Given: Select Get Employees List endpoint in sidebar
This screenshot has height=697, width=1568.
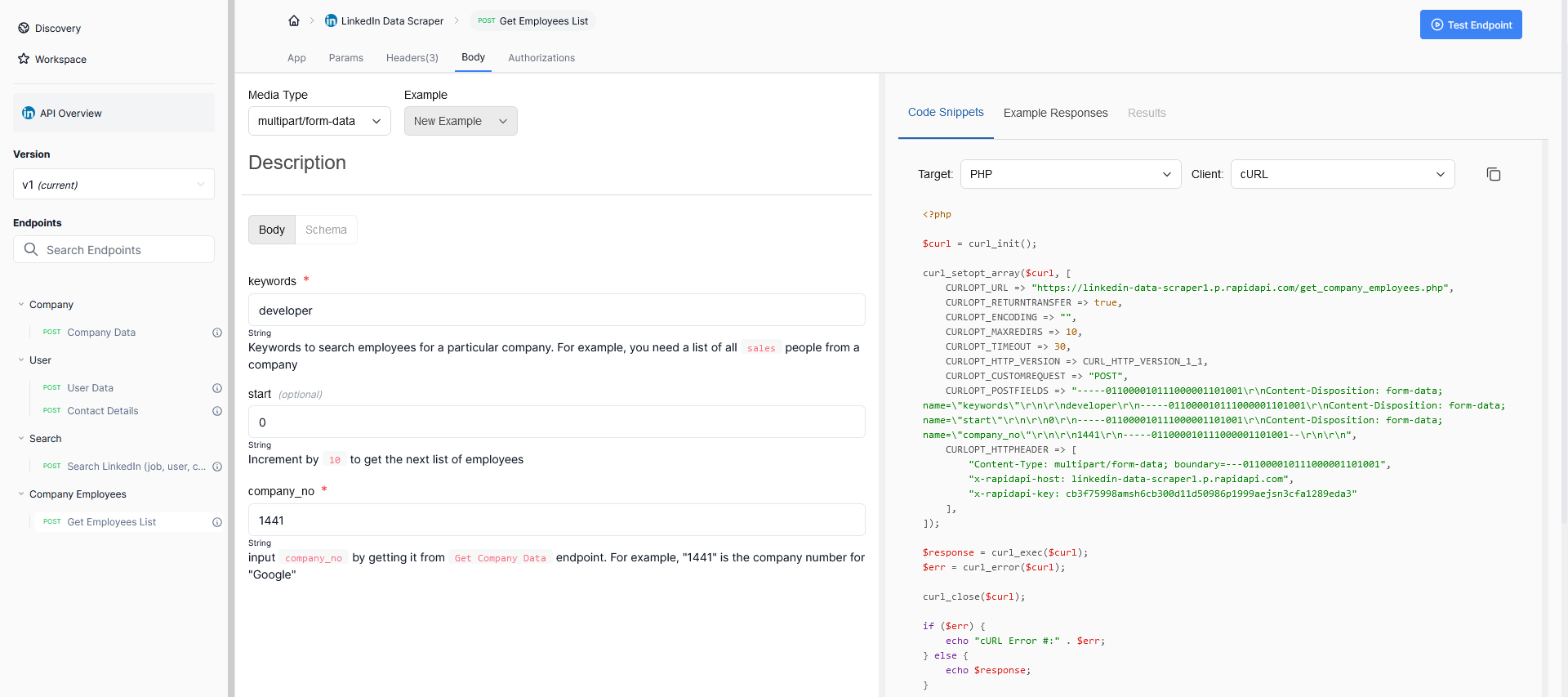Looking at the screenshot, I should (x=111, y=522).
